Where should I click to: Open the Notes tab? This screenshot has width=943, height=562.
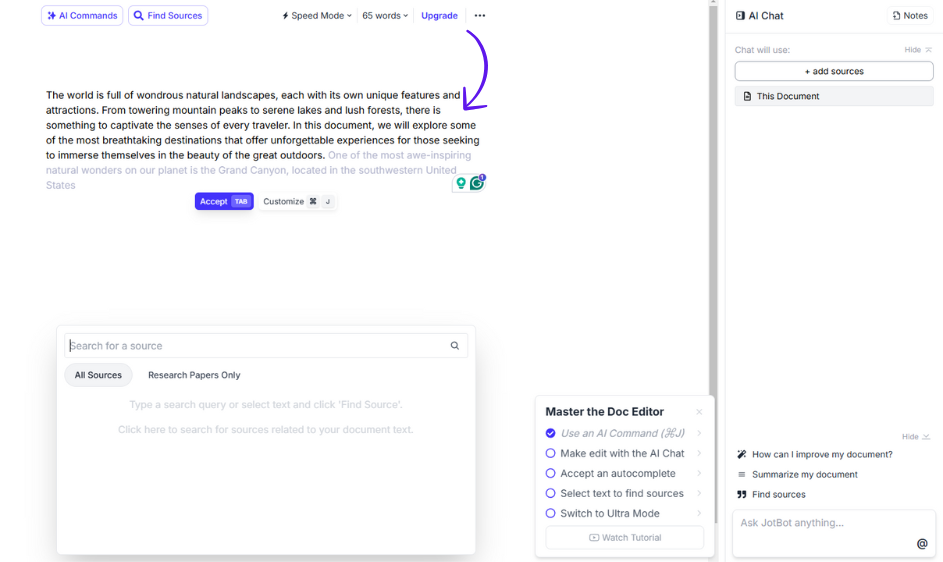coord(910,16)
